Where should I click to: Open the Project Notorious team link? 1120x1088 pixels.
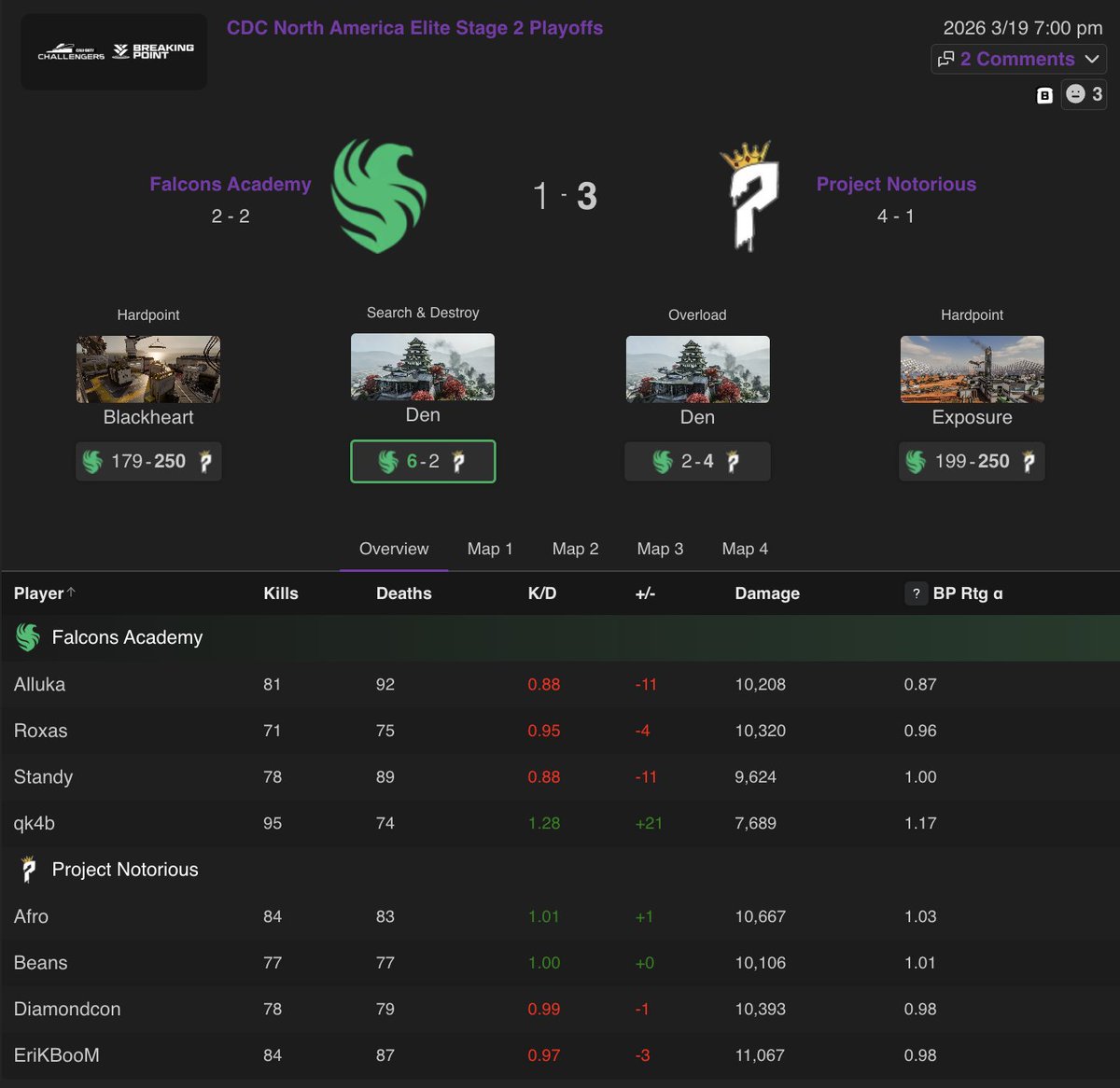click(x=896, y=184)
